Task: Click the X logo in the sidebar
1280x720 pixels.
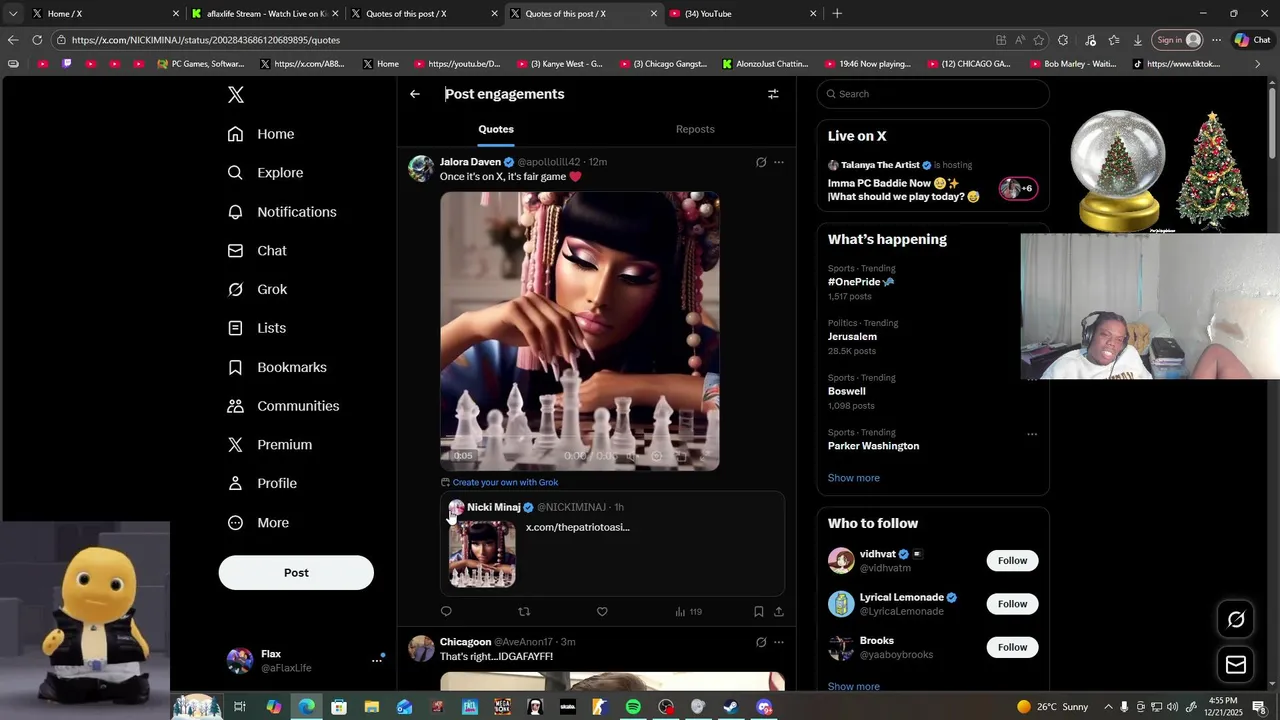Action: point(235,95)
